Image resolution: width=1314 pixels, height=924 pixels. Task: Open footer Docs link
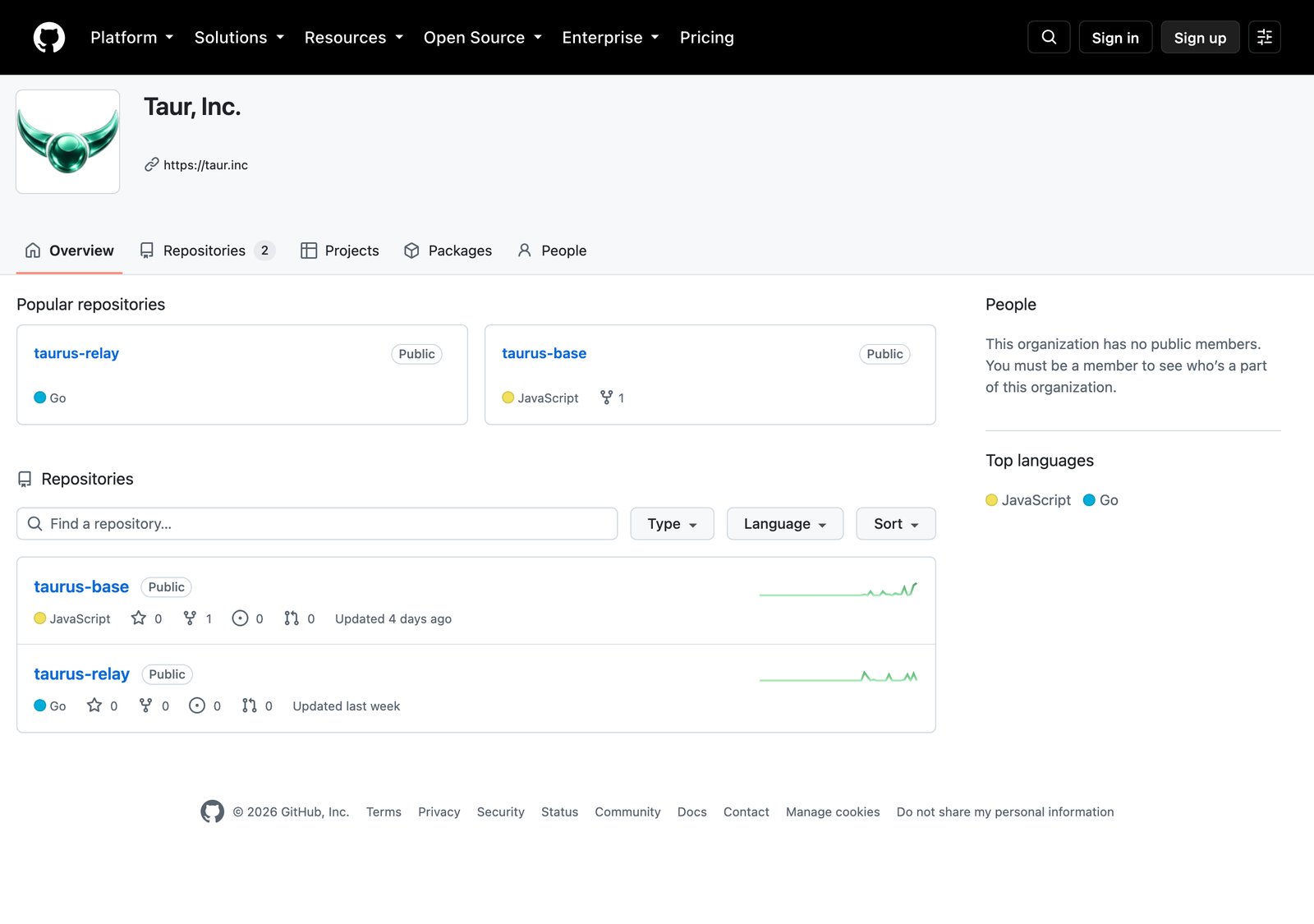click(691, 811)
